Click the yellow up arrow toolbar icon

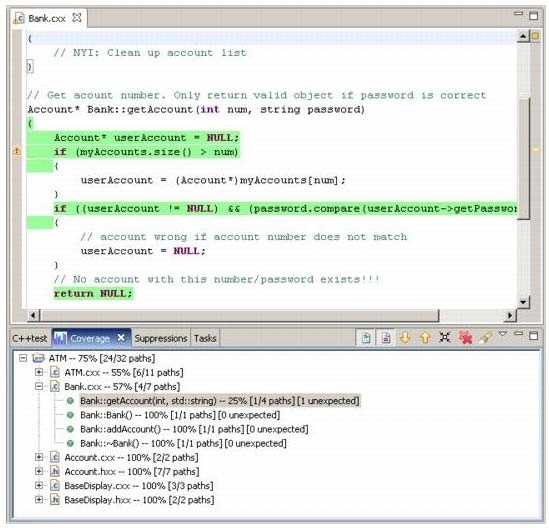(425, 338)
